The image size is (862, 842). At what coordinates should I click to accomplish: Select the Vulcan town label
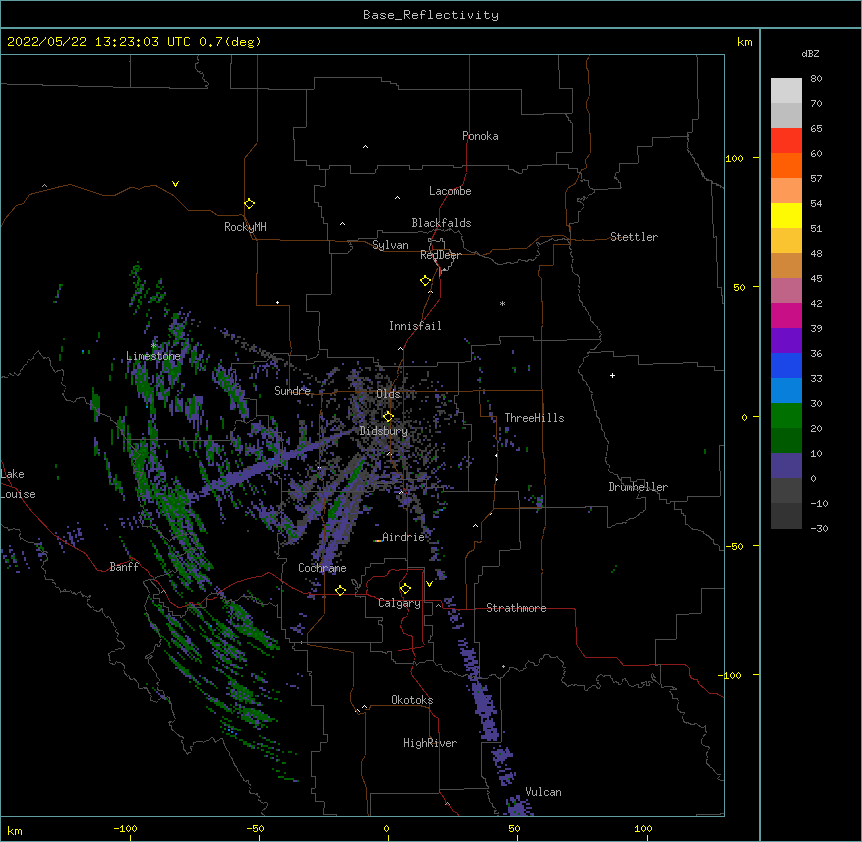[x=543, y=792]
